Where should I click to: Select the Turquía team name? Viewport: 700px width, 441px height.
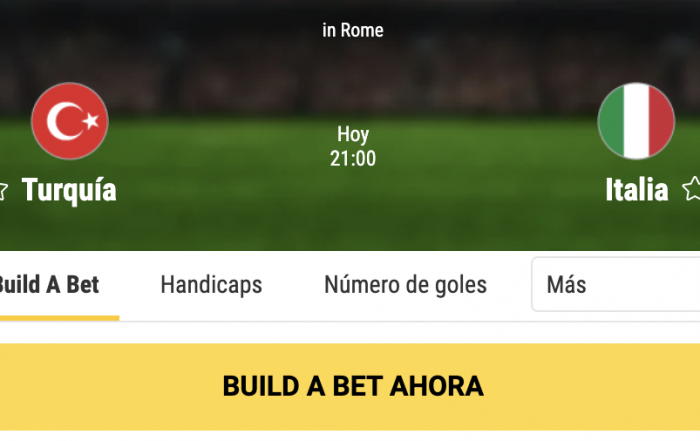point(69,190)
